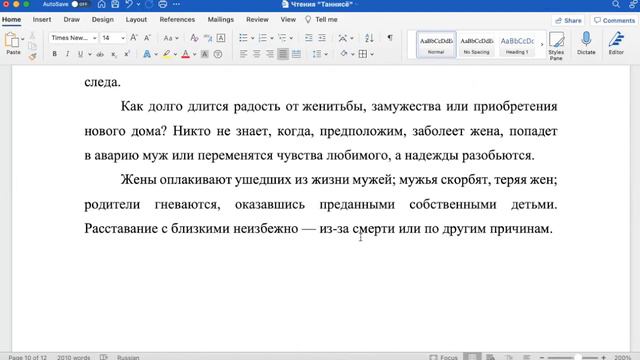
Task: Increase paragraph indent
Action: click(x=322, y=38)
